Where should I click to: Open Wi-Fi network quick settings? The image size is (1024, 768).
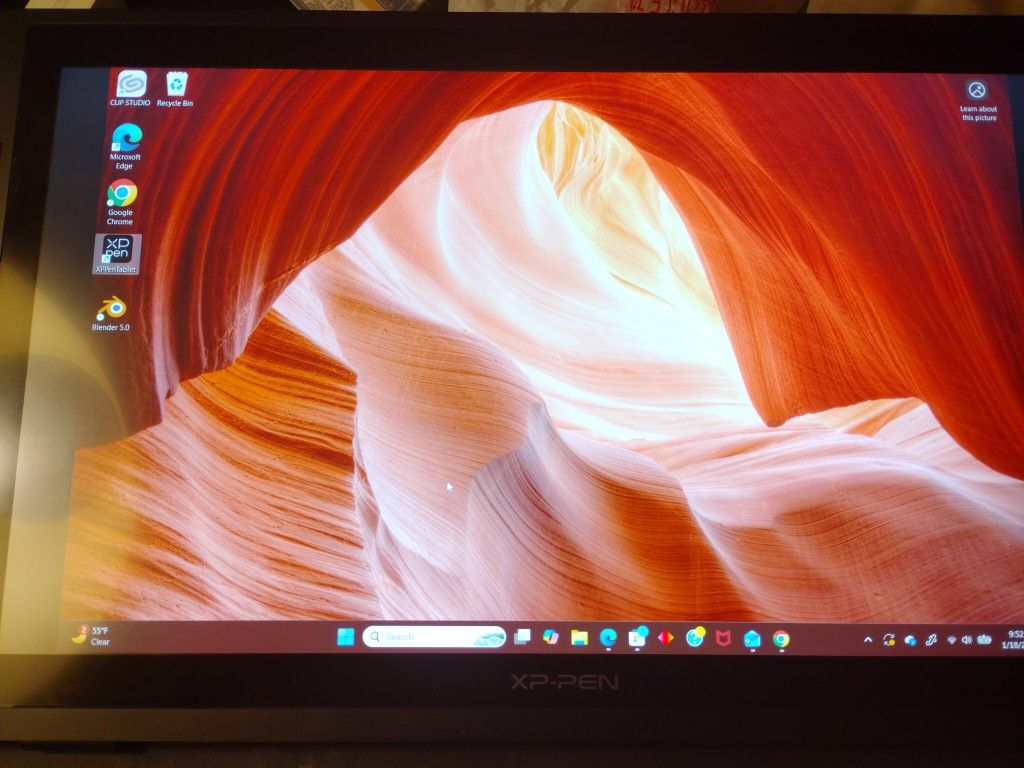tap(952, 639)
